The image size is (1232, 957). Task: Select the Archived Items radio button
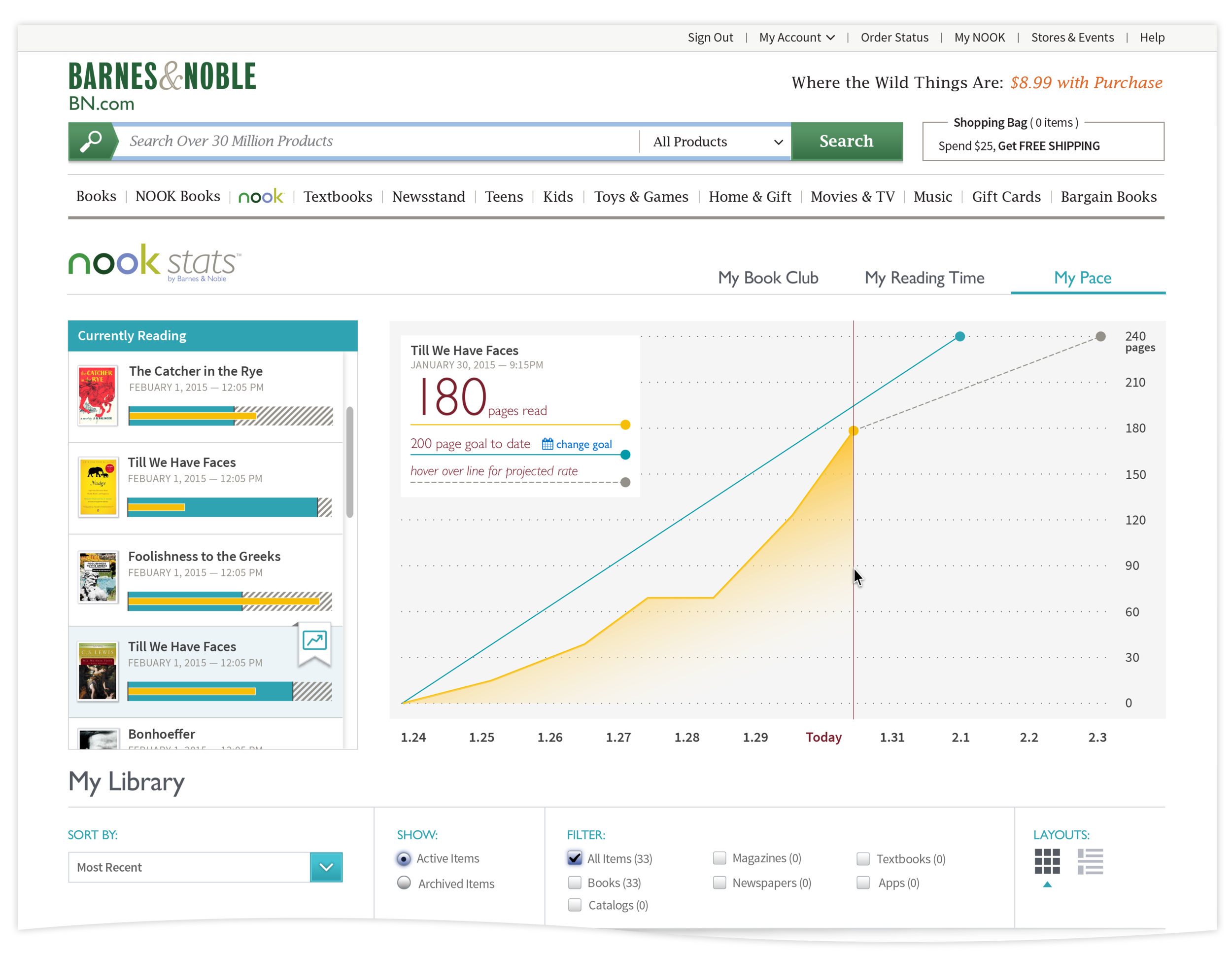click(x=404, y=883)
